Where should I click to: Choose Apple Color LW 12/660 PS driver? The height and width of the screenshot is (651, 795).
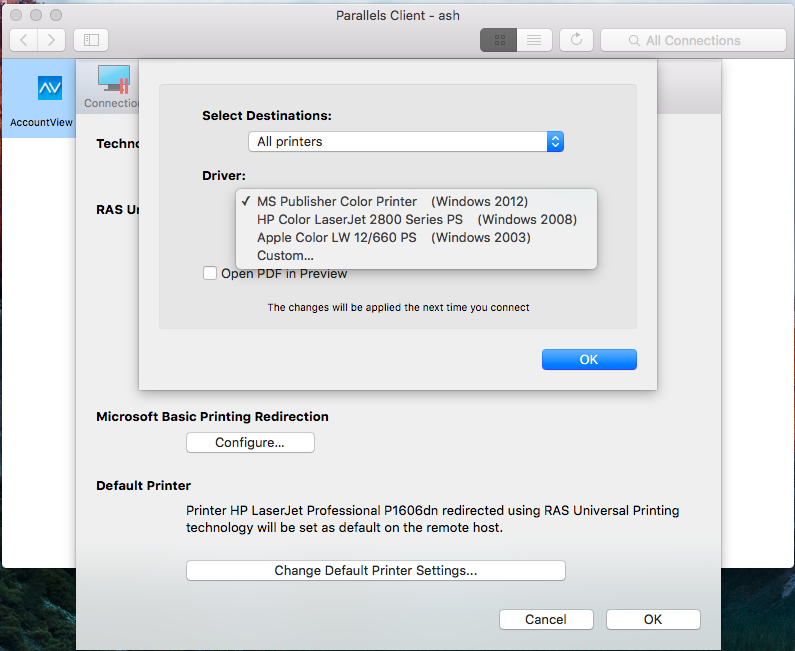[416, 238]
